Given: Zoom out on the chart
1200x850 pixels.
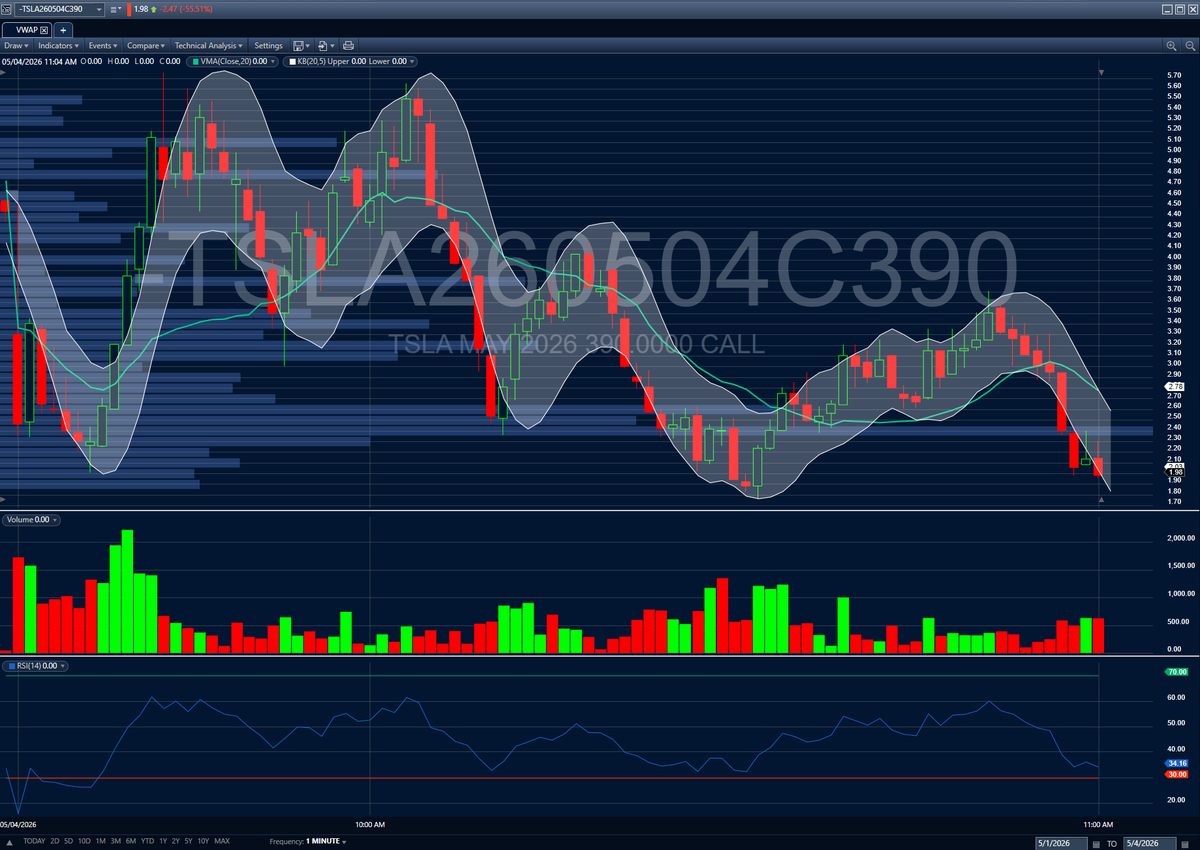Looking at the screenshot, I should pyautogui.click(x=1189, y=46).
